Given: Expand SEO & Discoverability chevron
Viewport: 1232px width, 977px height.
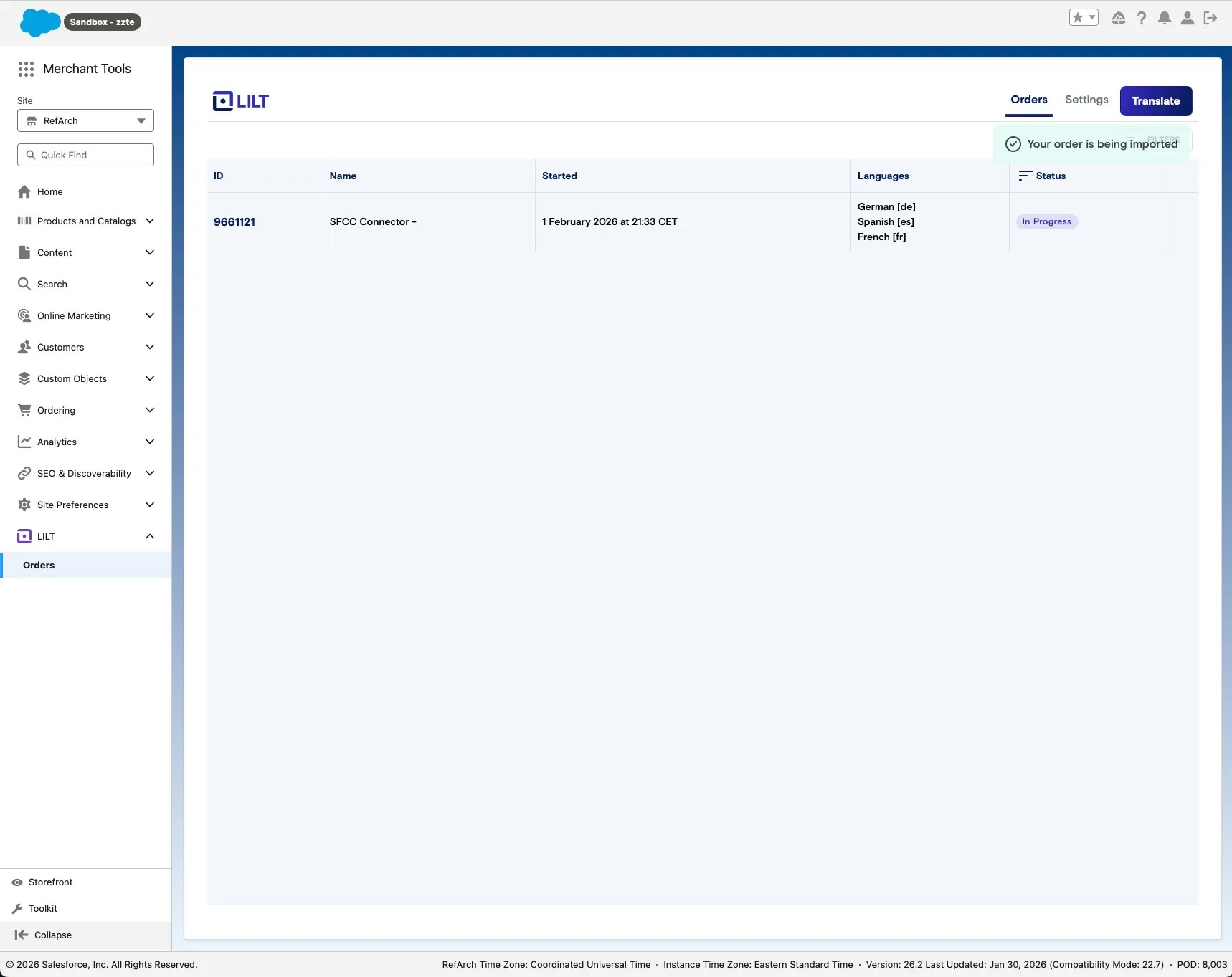Looking at the screenshot, I should (150, 473).
